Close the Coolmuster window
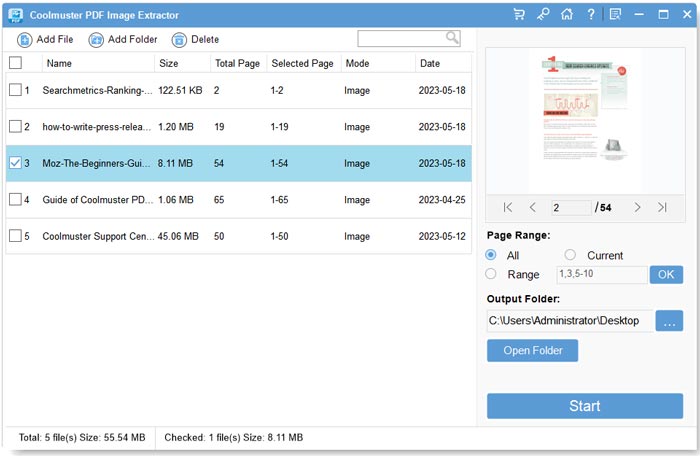Image resolution: width=700 pixels, height=456 pixels. 687,14
